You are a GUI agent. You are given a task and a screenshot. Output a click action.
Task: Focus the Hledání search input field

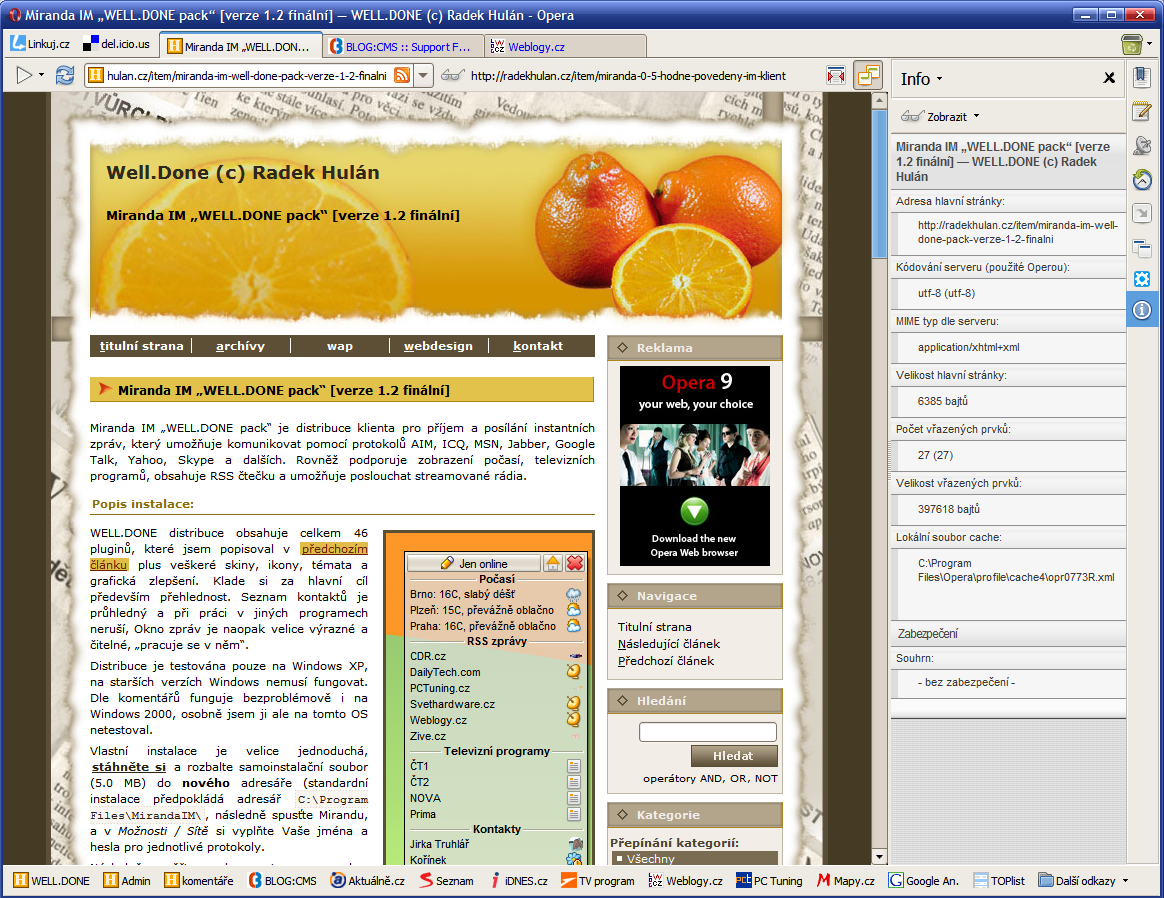(707, 732)
